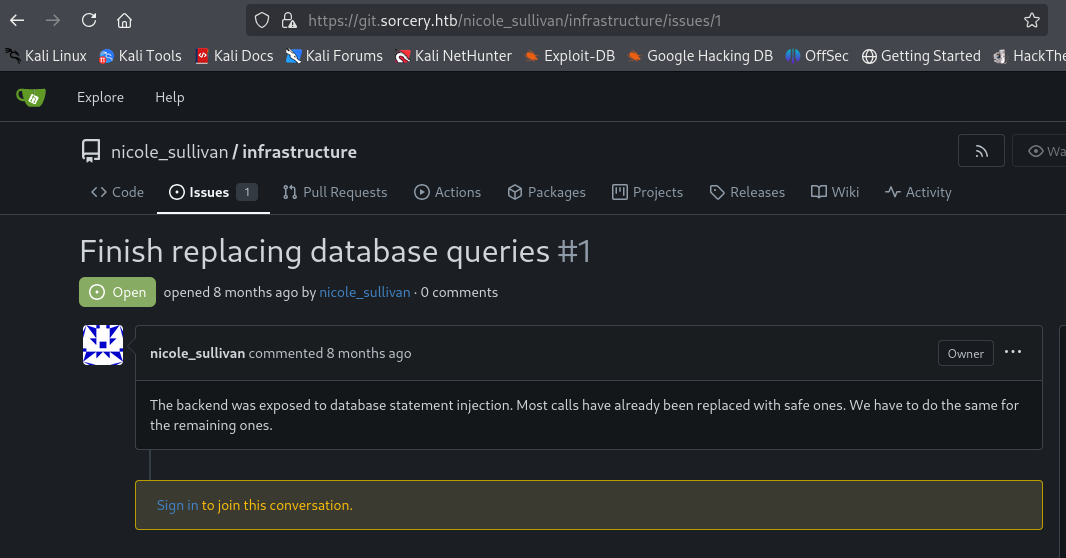Select the Issues tab

[213, 192]
